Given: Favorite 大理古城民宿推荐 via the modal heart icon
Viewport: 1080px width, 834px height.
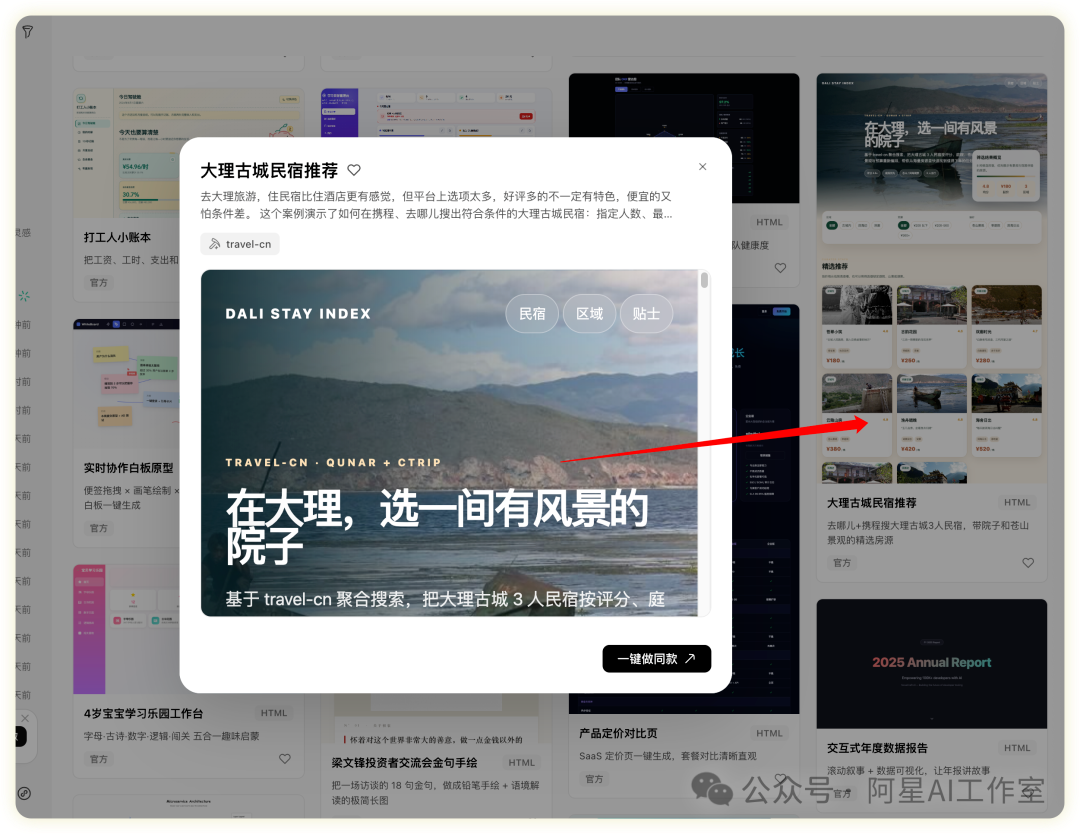Looking at the screenshot, I should click(354, 170).
